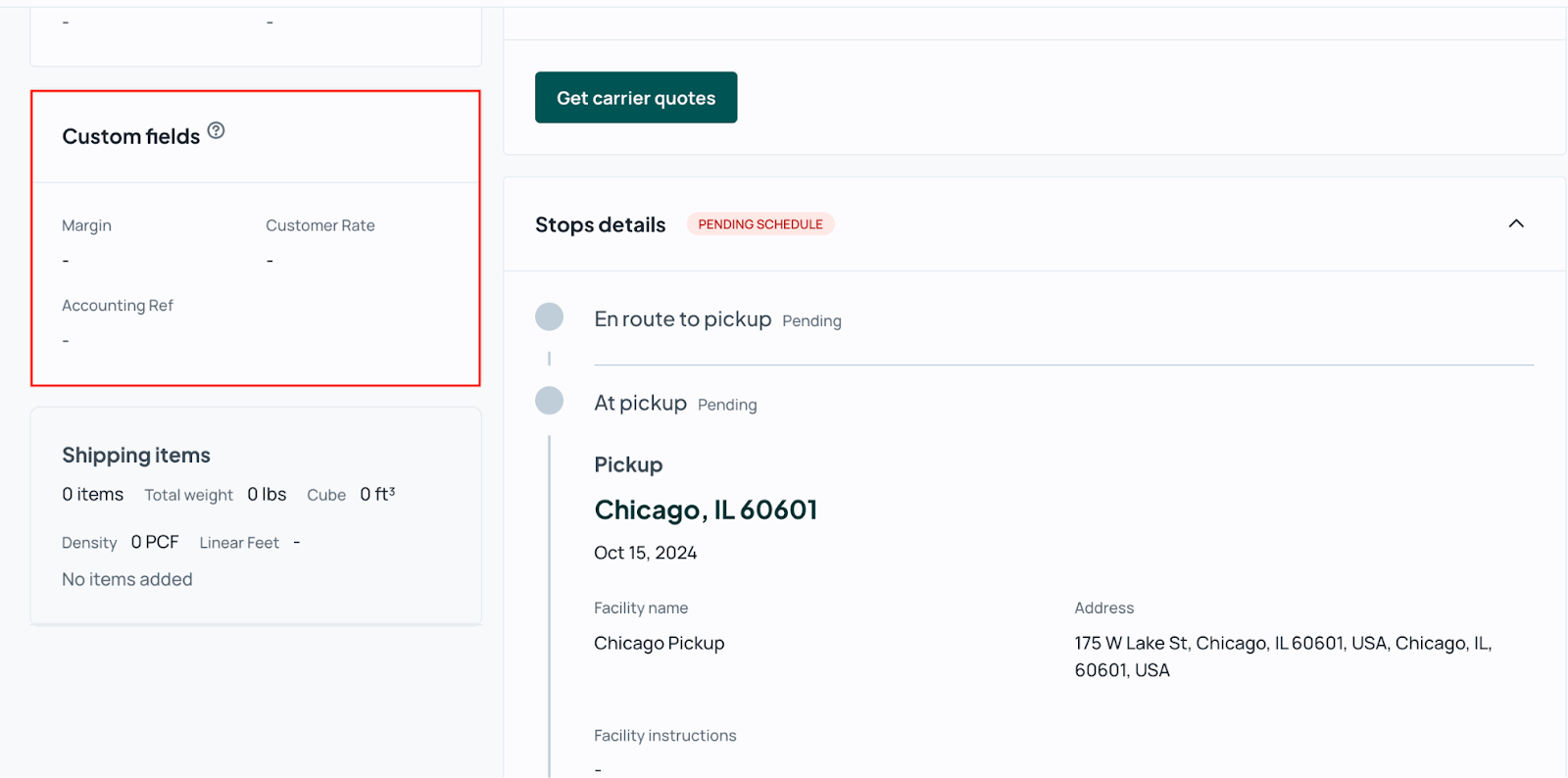Click Pending status beside At pickup
Image resolution: width=1568 pixels, height=778 pixels.
tap(727, 406)
